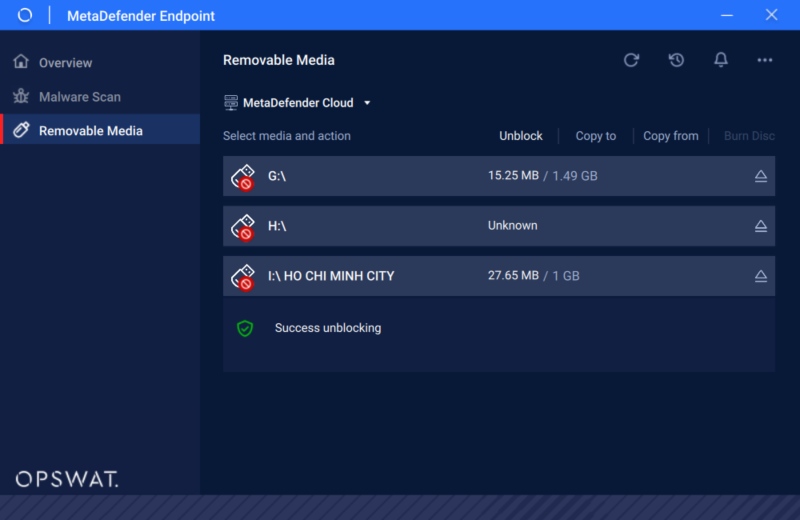Select Removable Media in sidebar
This screenshot has height=520, width=800.
click(100, 130)
